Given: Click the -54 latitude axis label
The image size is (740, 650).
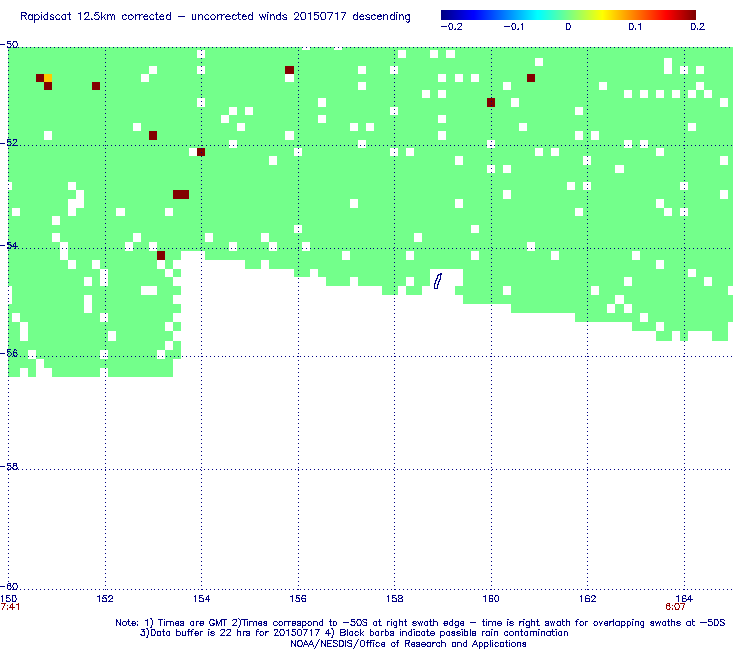Looking at the screenshot, I should [x=9, y=245].
